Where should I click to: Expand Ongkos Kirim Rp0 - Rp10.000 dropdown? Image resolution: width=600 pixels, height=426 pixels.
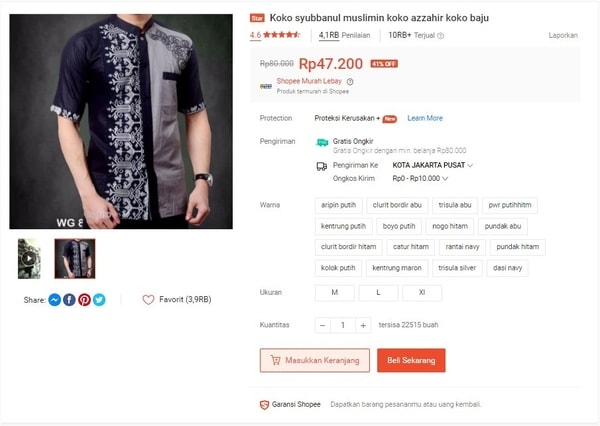click(x=420, y=178)
